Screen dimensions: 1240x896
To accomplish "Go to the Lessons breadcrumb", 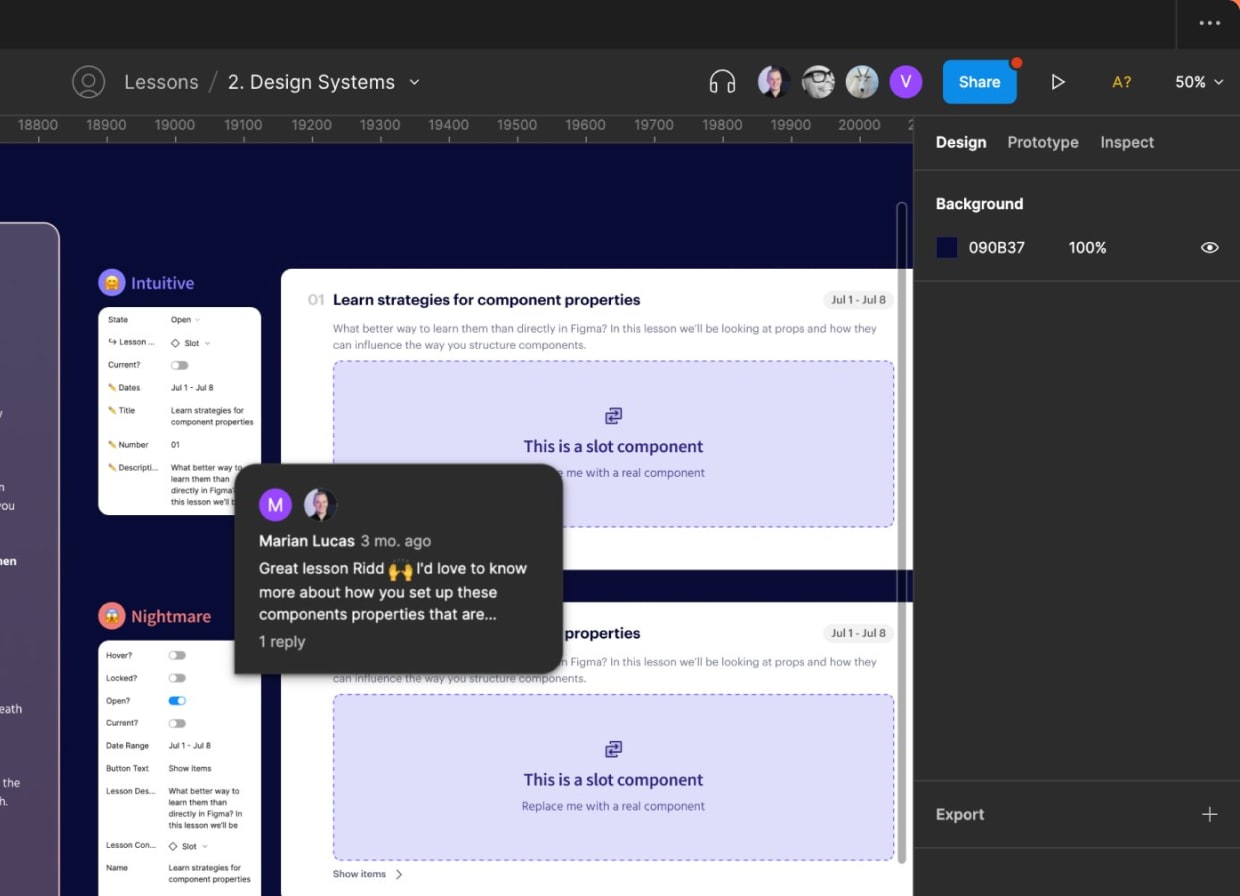I will [161, 82].
